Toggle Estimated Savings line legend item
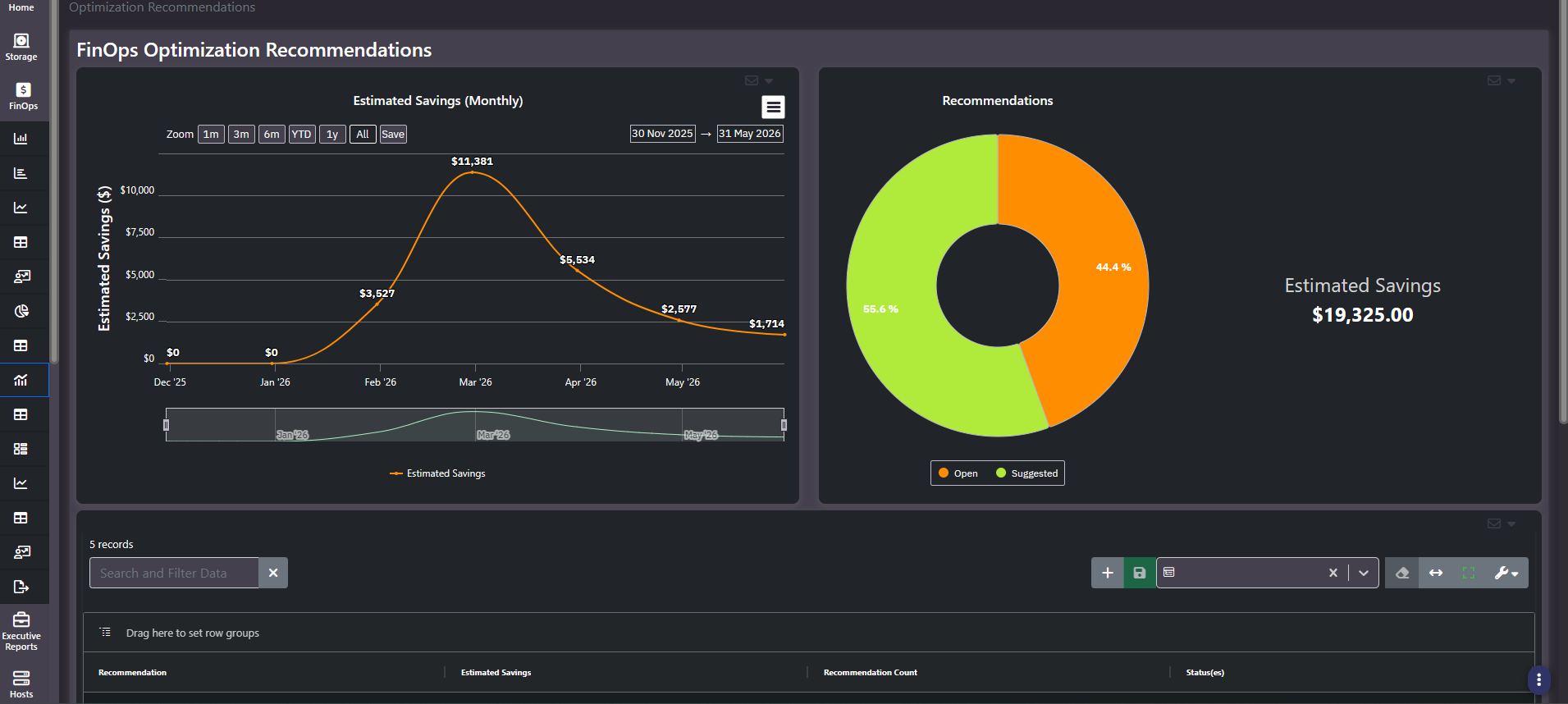 pyautogui.click(x=437, y=473)
